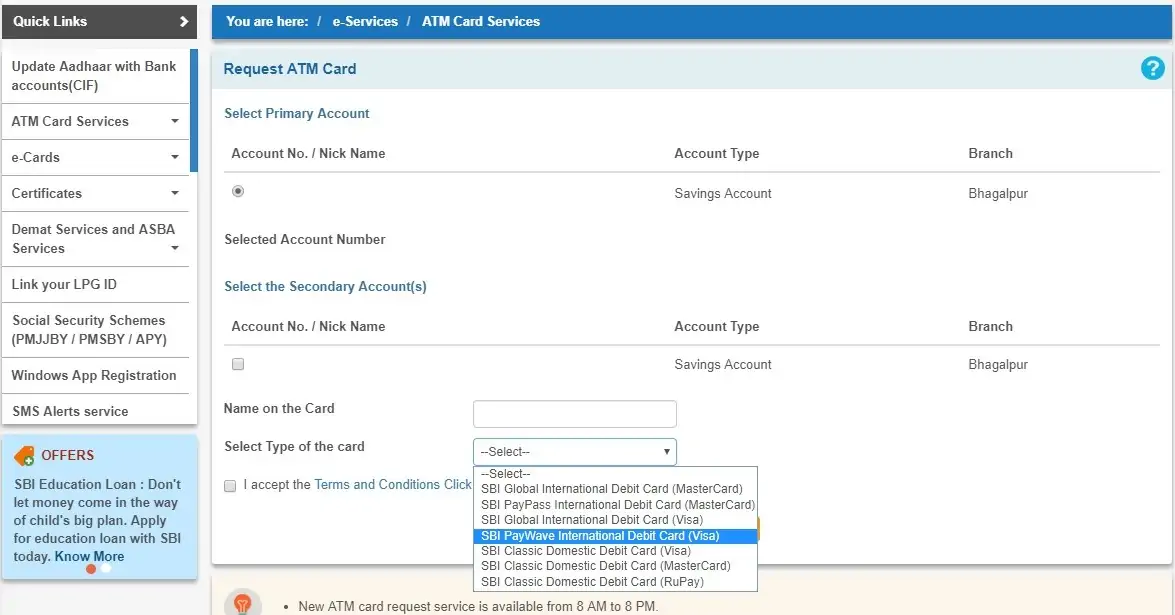Open Update Aadhaar with Bank accounts(CIF)

95,76
